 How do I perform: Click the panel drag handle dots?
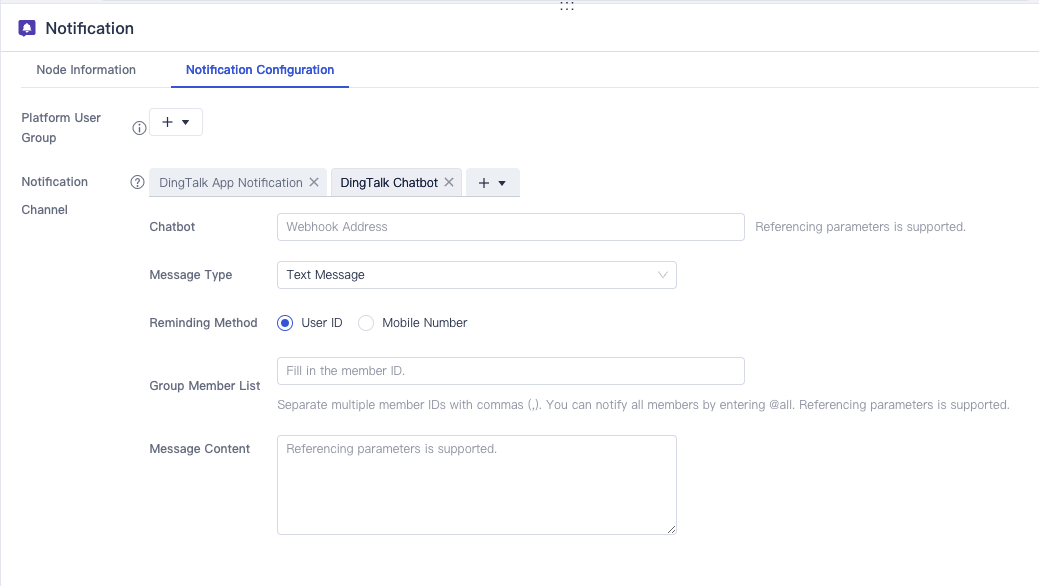tap(567, 6)
